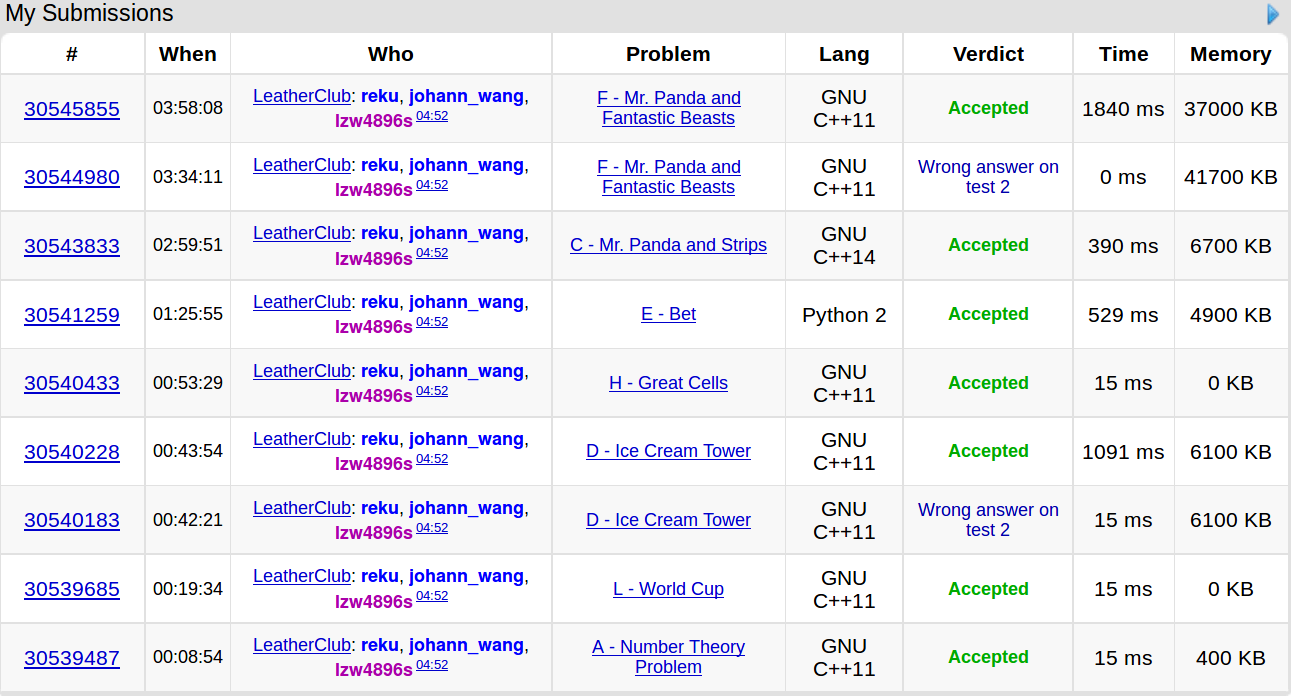Open problem A - Number Theory Problem
Viewport: 1291px width, 696px height.
(668, 657)
